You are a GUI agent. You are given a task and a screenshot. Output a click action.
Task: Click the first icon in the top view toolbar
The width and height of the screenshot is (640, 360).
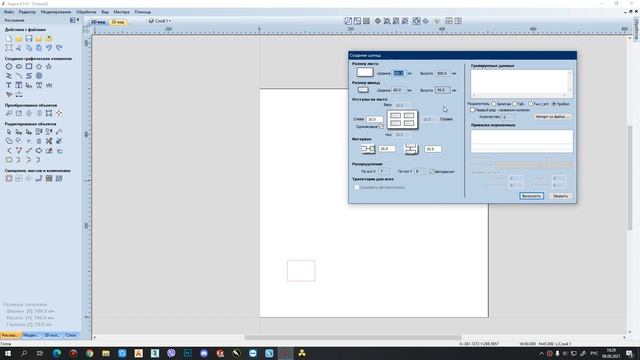[348, 20]
